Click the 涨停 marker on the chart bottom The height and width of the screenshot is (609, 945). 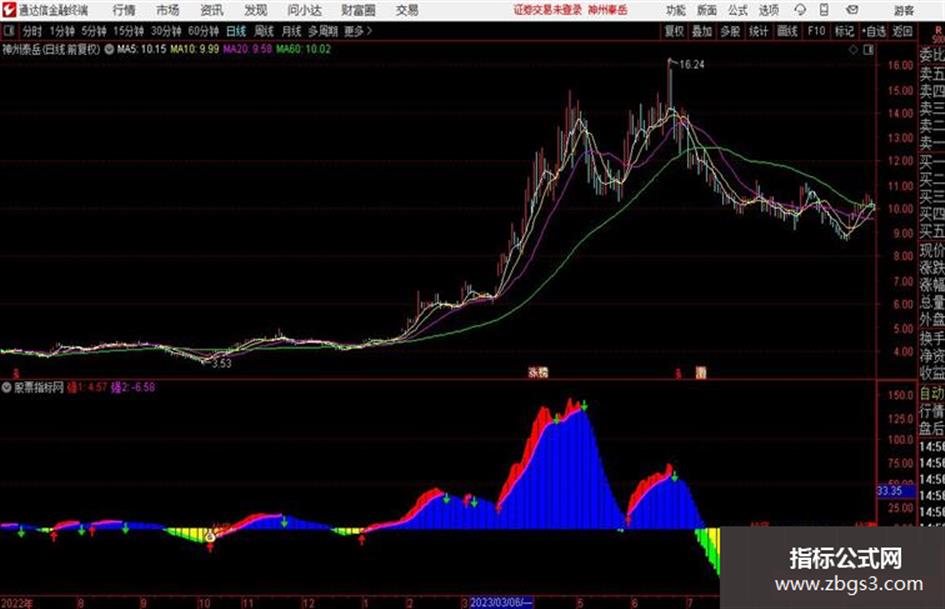pos(538,373)
